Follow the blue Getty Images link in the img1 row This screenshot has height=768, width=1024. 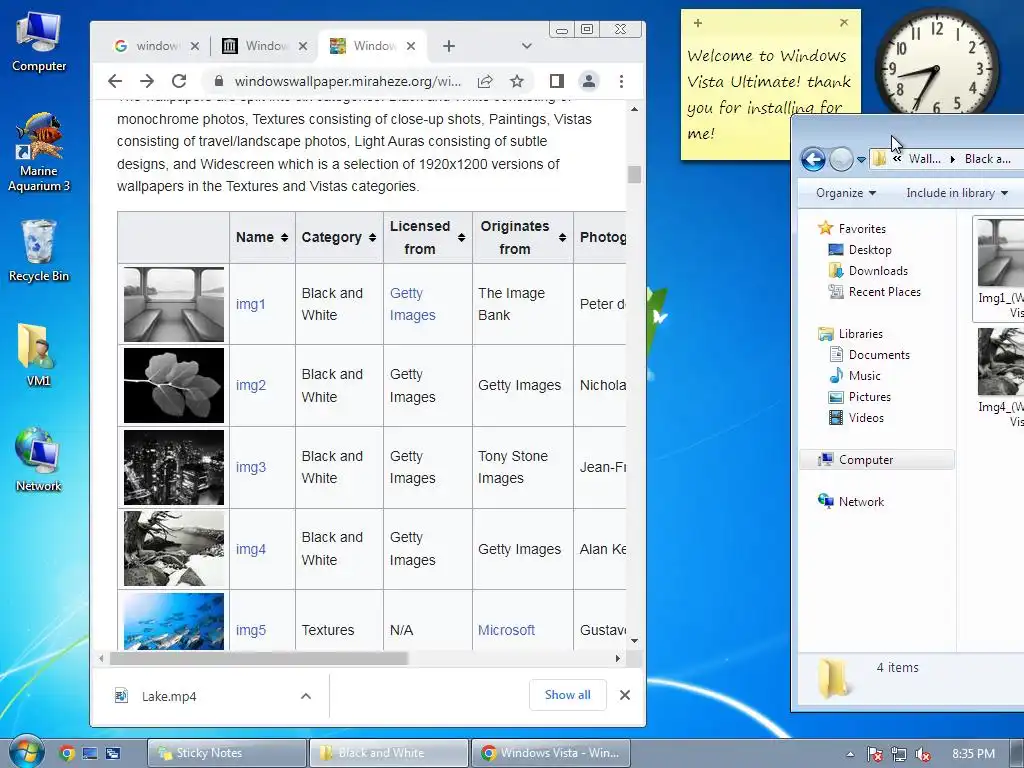pos(413,304)
